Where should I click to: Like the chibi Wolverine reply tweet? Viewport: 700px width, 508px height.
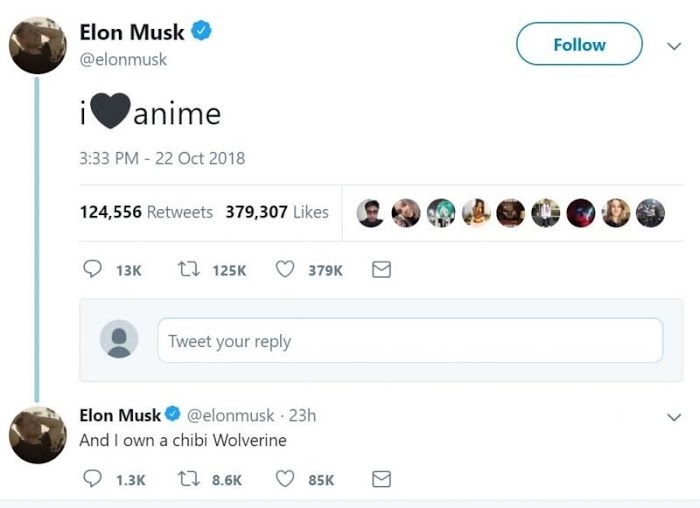coord(285,479)
